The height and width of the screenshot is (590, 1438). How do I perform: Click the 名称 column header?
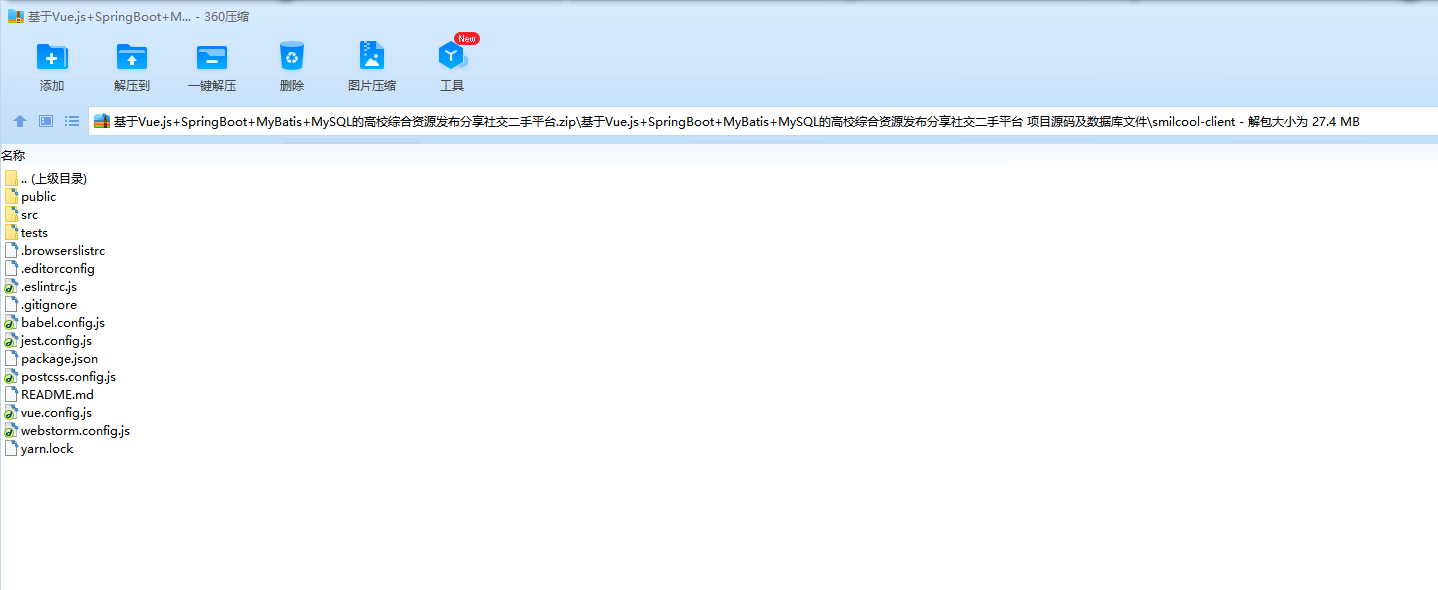click(x=13, y=155)
